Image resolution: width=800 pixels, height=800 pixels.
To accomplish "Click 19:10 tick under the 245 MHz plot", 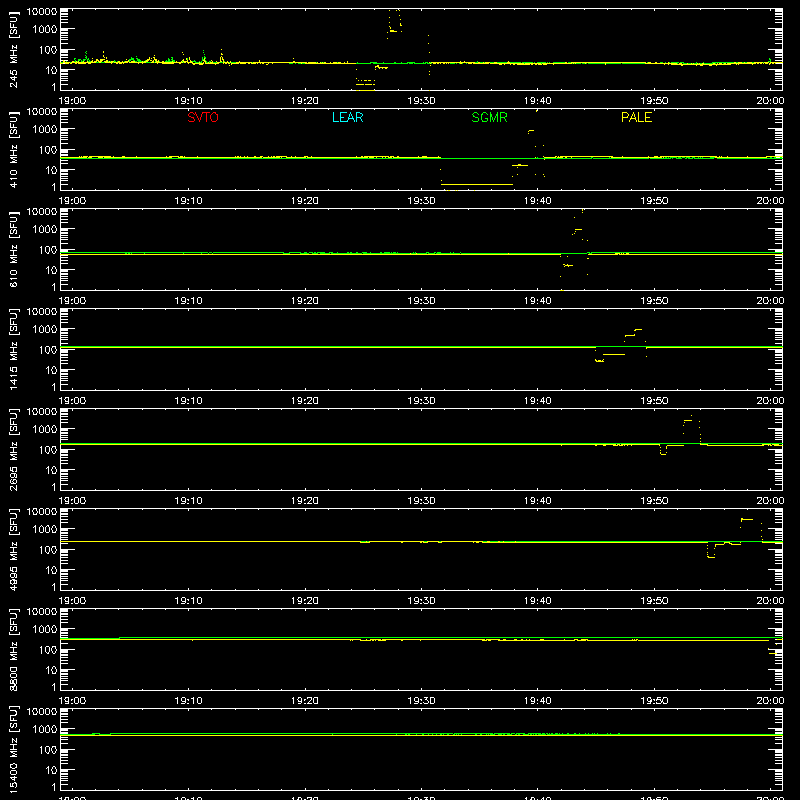I will (188, 101).
